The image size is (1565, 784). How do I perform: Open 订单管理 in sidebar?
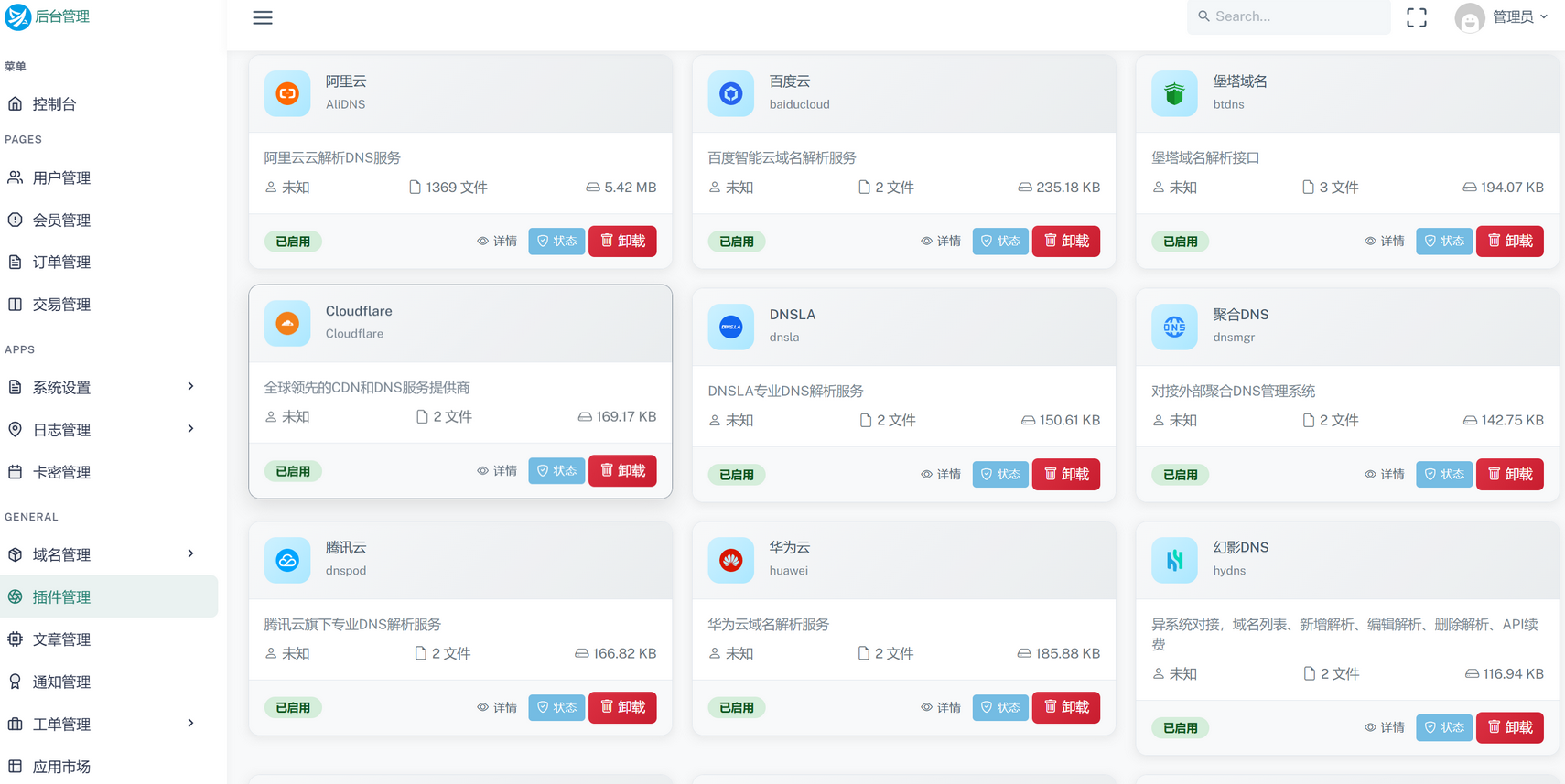point(109,262)
